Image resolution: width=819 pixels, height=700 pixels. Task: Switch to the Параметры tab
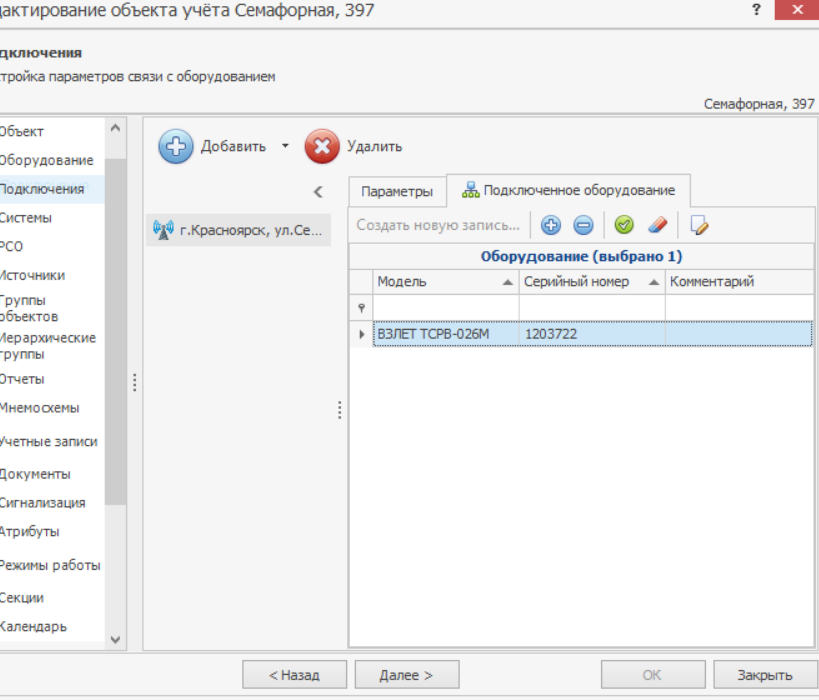click(397, 191)
